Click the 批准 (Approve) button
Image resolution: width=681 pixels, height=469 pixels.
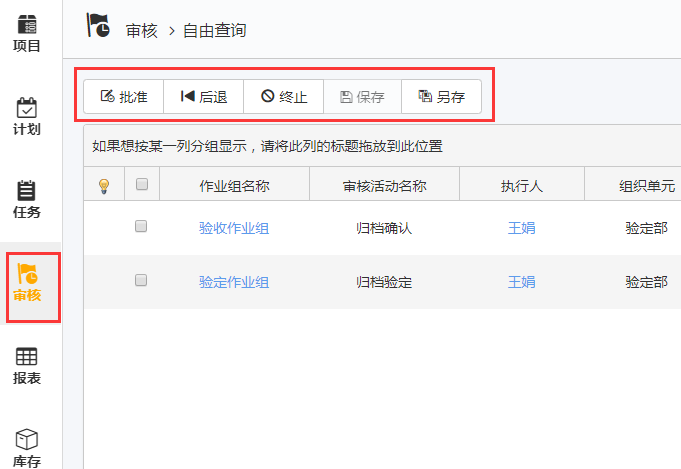[123, 97]
